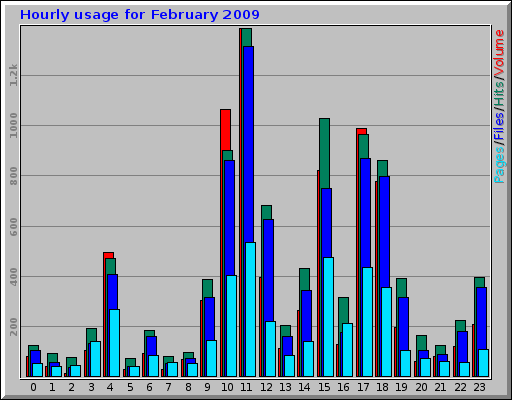The image size is (512, 400).
Task: Select the green Hits bar for hour 12
Action: [x=266, y=212]
